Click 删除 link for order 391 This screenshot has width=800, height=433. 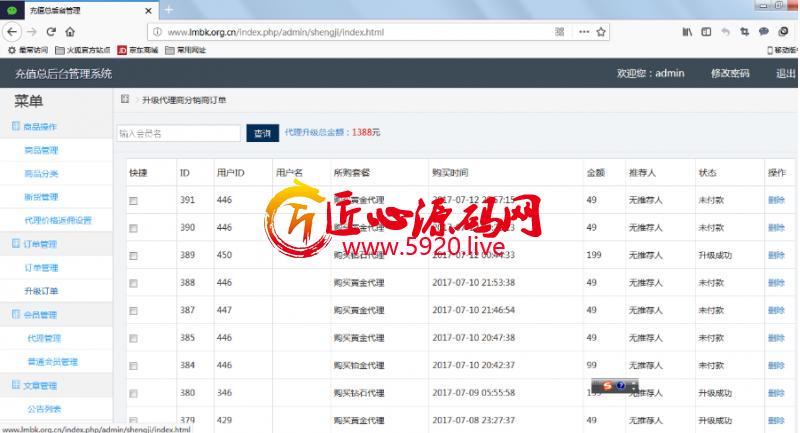coord(776,200)
